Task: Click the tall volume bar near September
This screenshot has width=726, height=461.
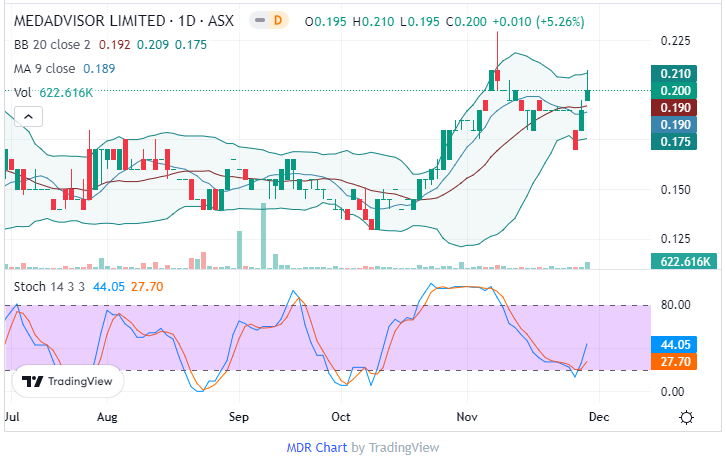Action: point(238,249)
